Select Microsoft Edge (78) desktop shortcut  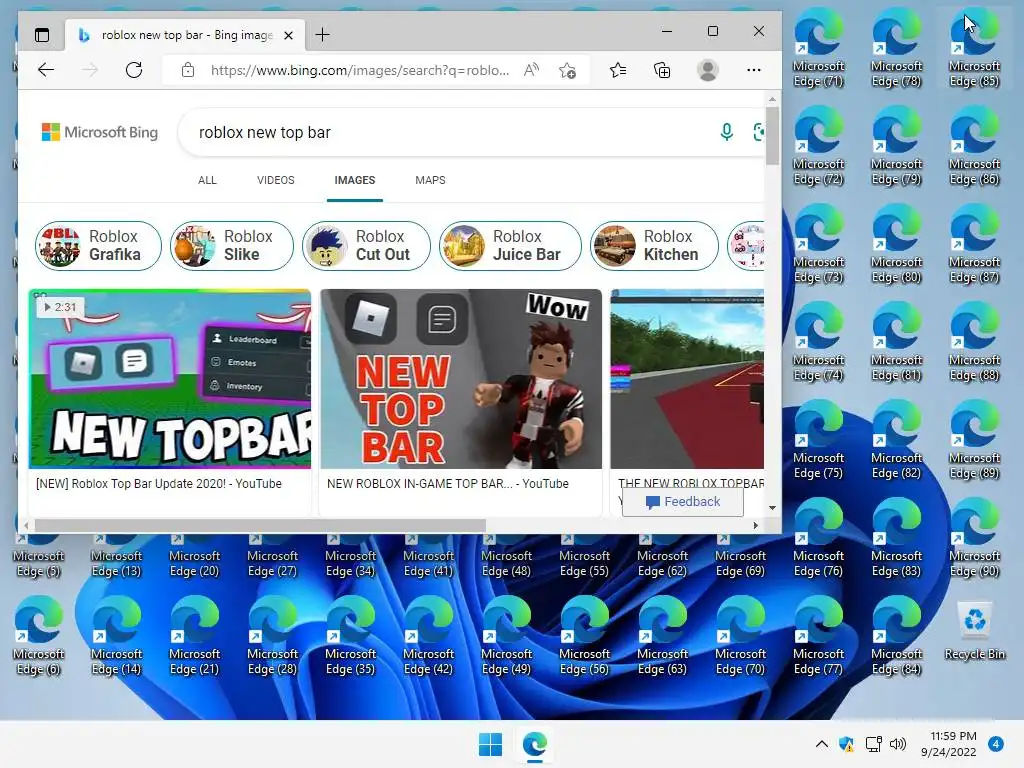point(896,48)
